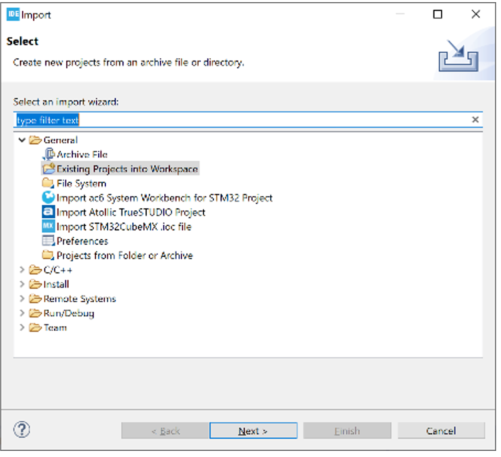Open help with the question mark icon
501x457 pixels.
tap(22, 430)
